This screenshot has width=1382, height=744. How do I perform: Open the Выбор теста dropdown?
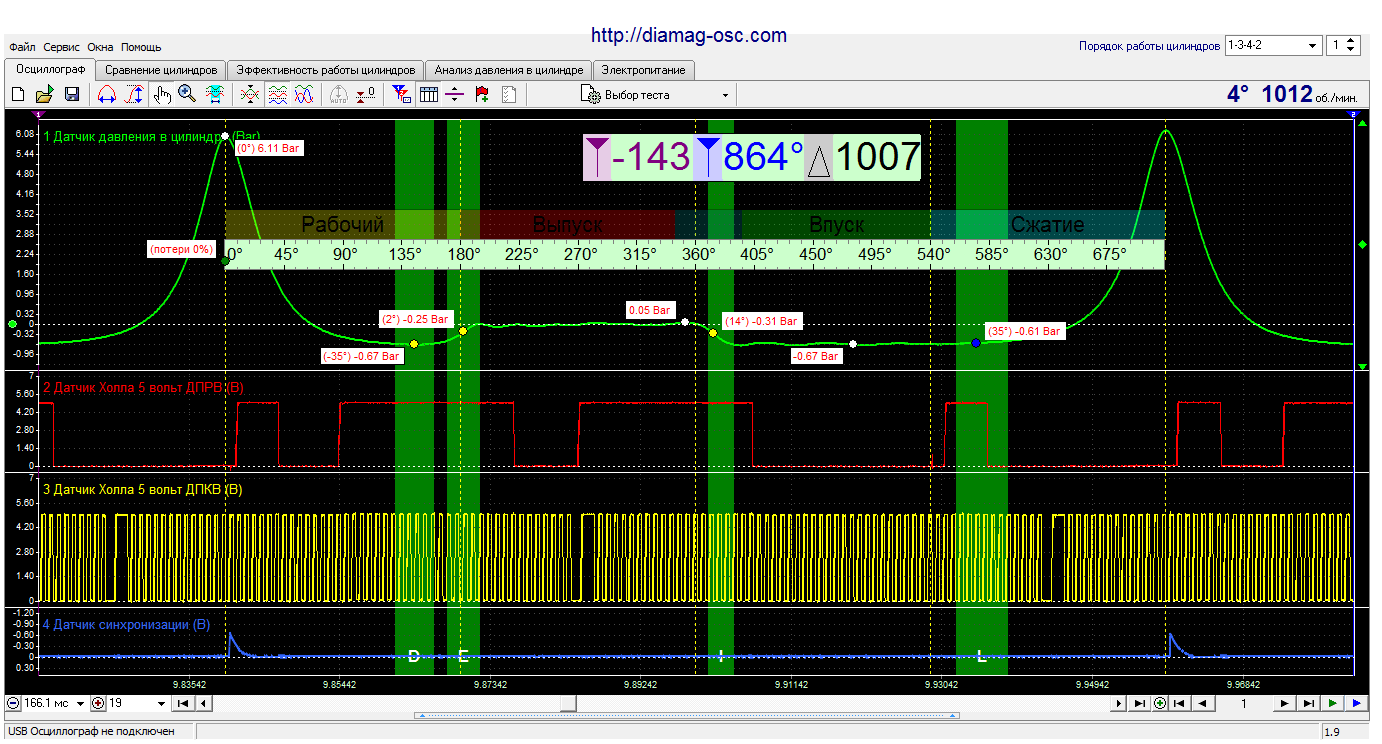pos(656,95)
